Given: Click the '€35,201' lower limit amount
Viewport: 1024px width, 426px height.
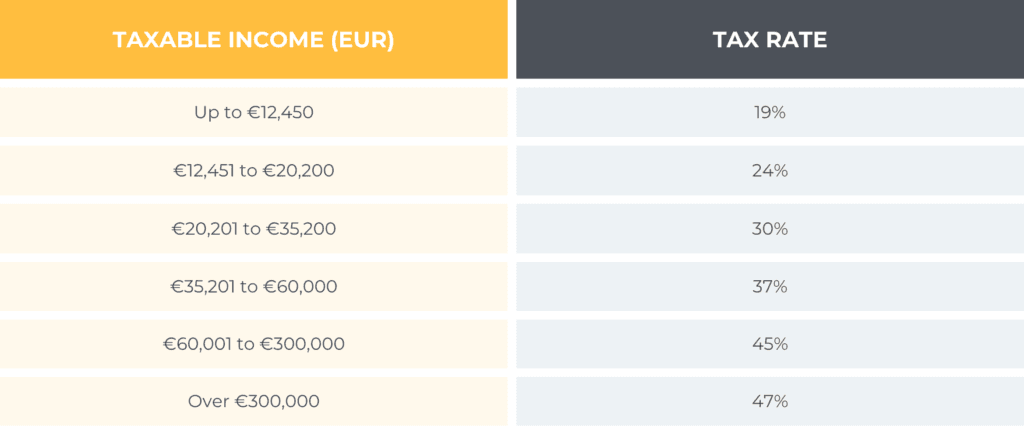Looking at the screenshot, I should pos(203,287).
